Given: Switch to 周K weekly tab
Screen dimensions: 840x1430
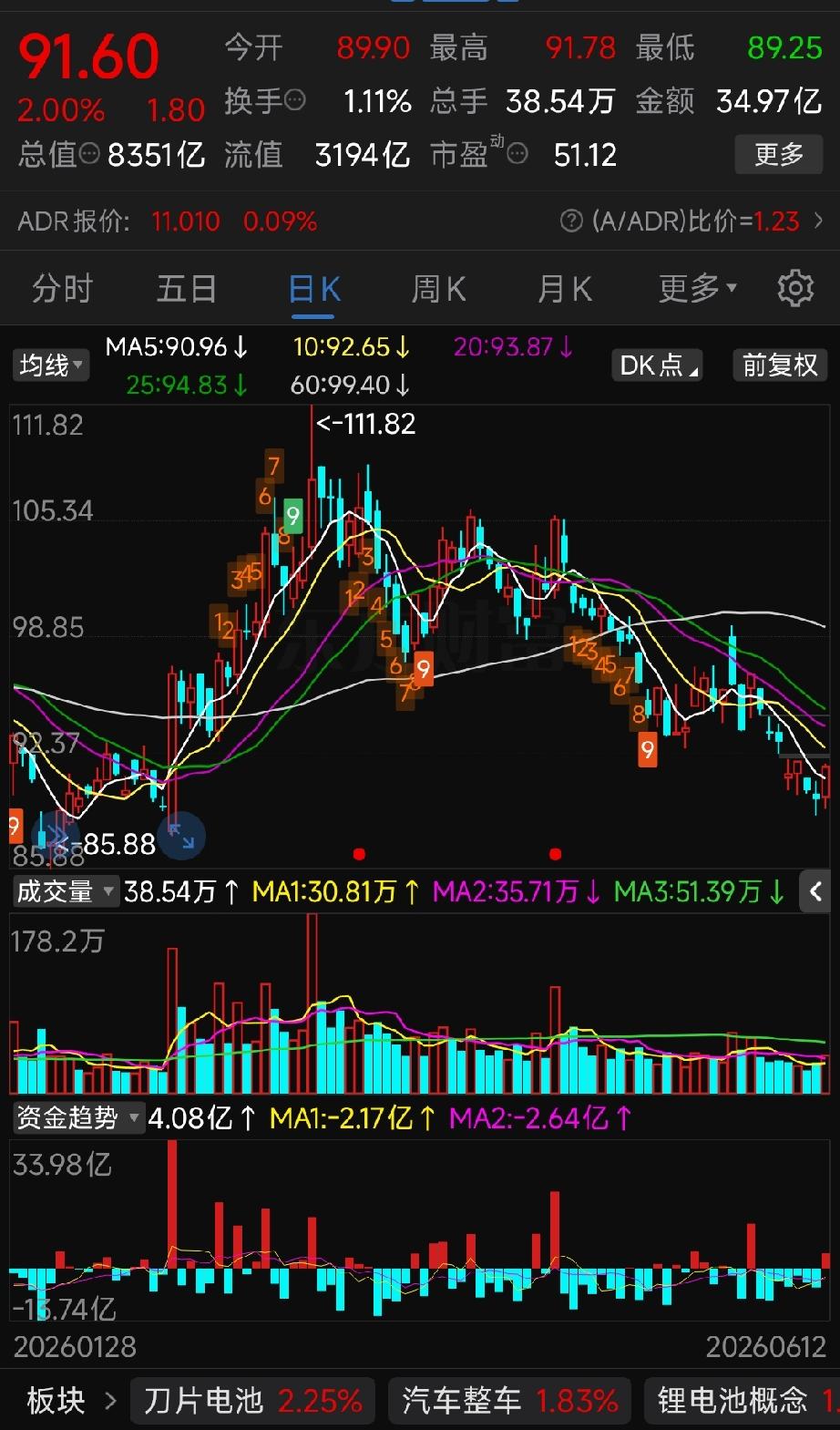Looking at the screenshot, I should coord(438,289).
